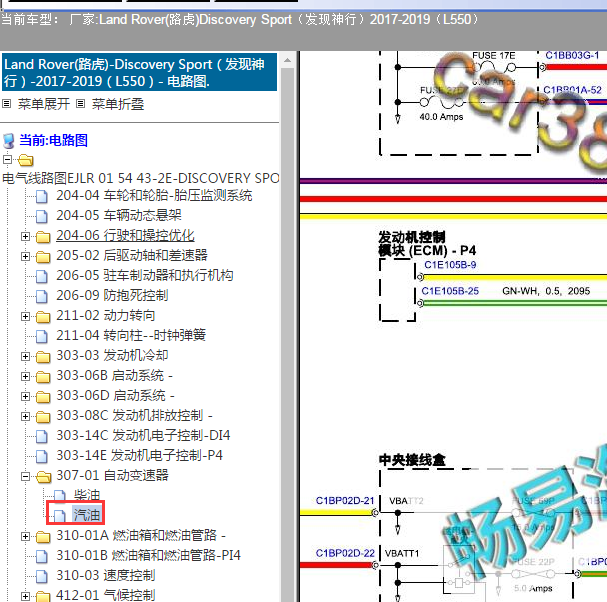Select the 当前:电路图 heading link
607x602 pixels.
click(x=53, y=140)
